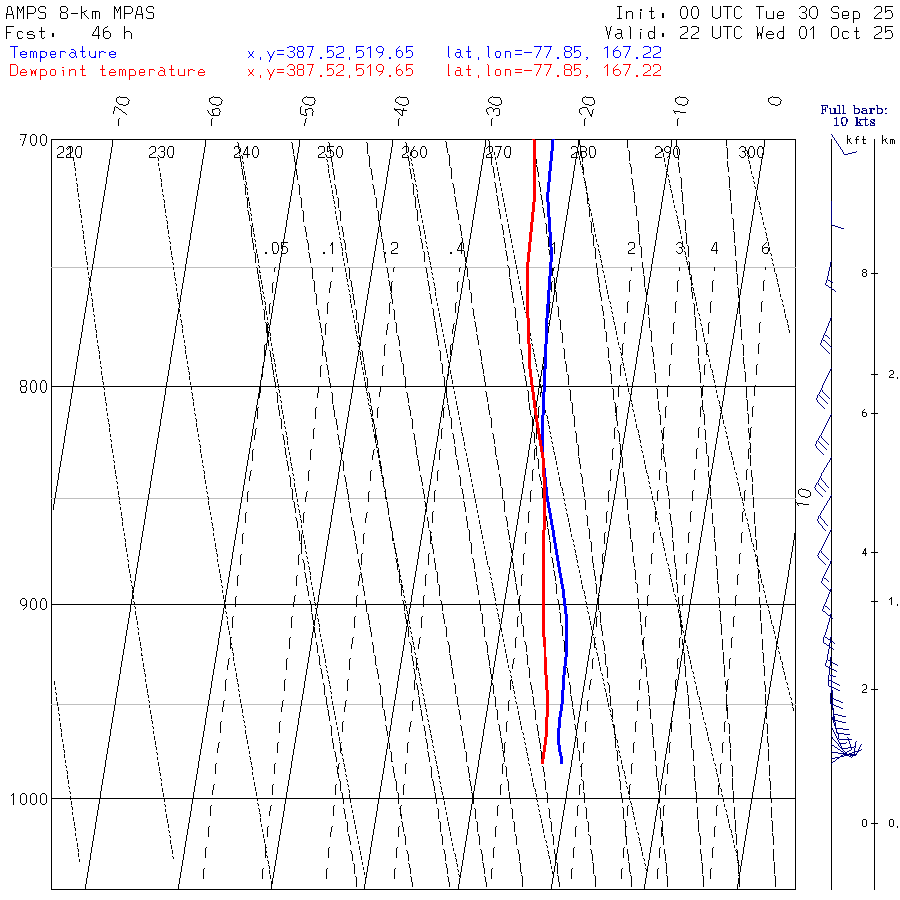Click the "250" potential temperature label
Image resolution: width=900 pixels, height=900 pixels.
tap(330, 152)
